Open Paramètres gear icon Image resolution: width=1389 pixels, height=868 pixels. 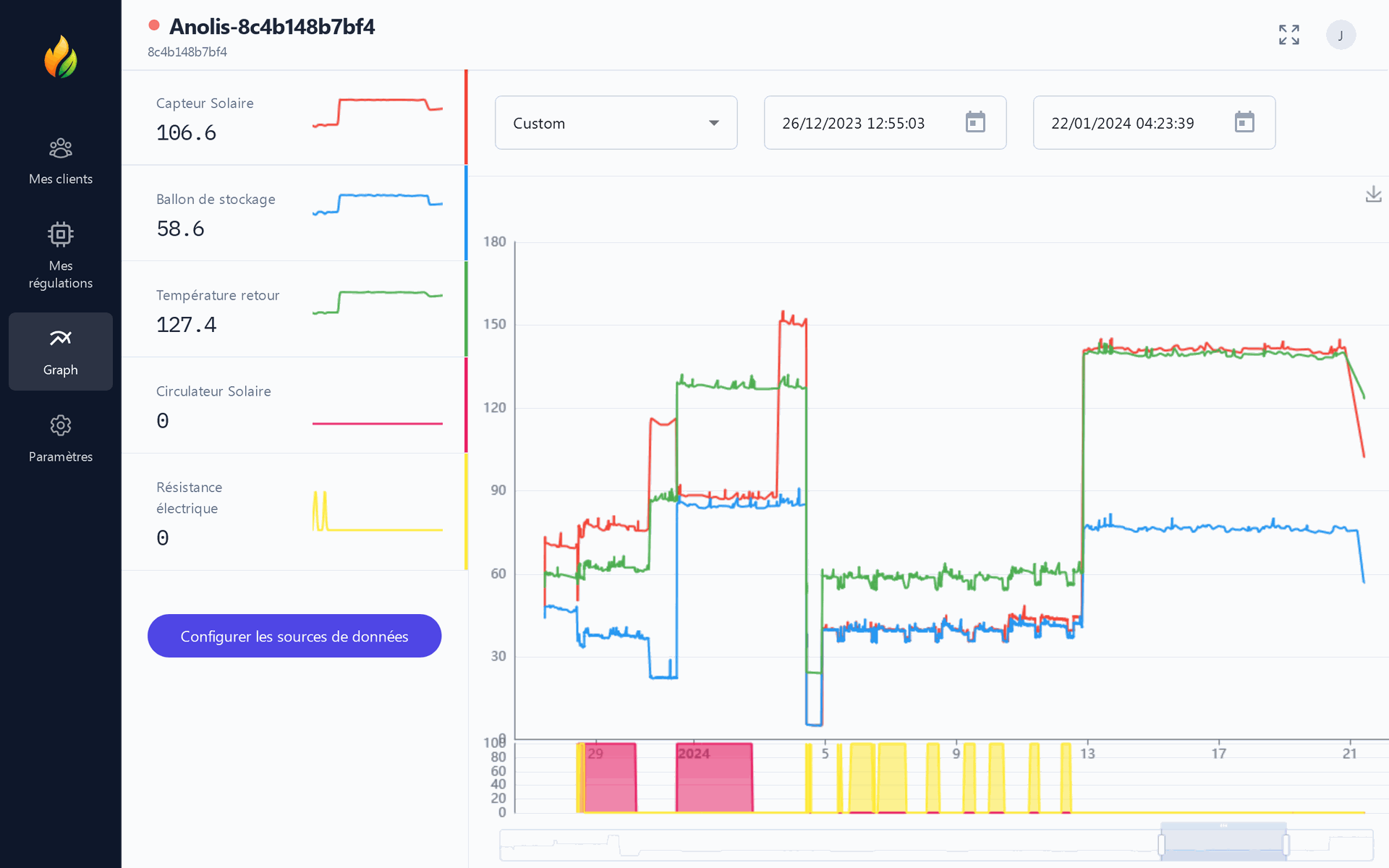click(x=61, y=425)
